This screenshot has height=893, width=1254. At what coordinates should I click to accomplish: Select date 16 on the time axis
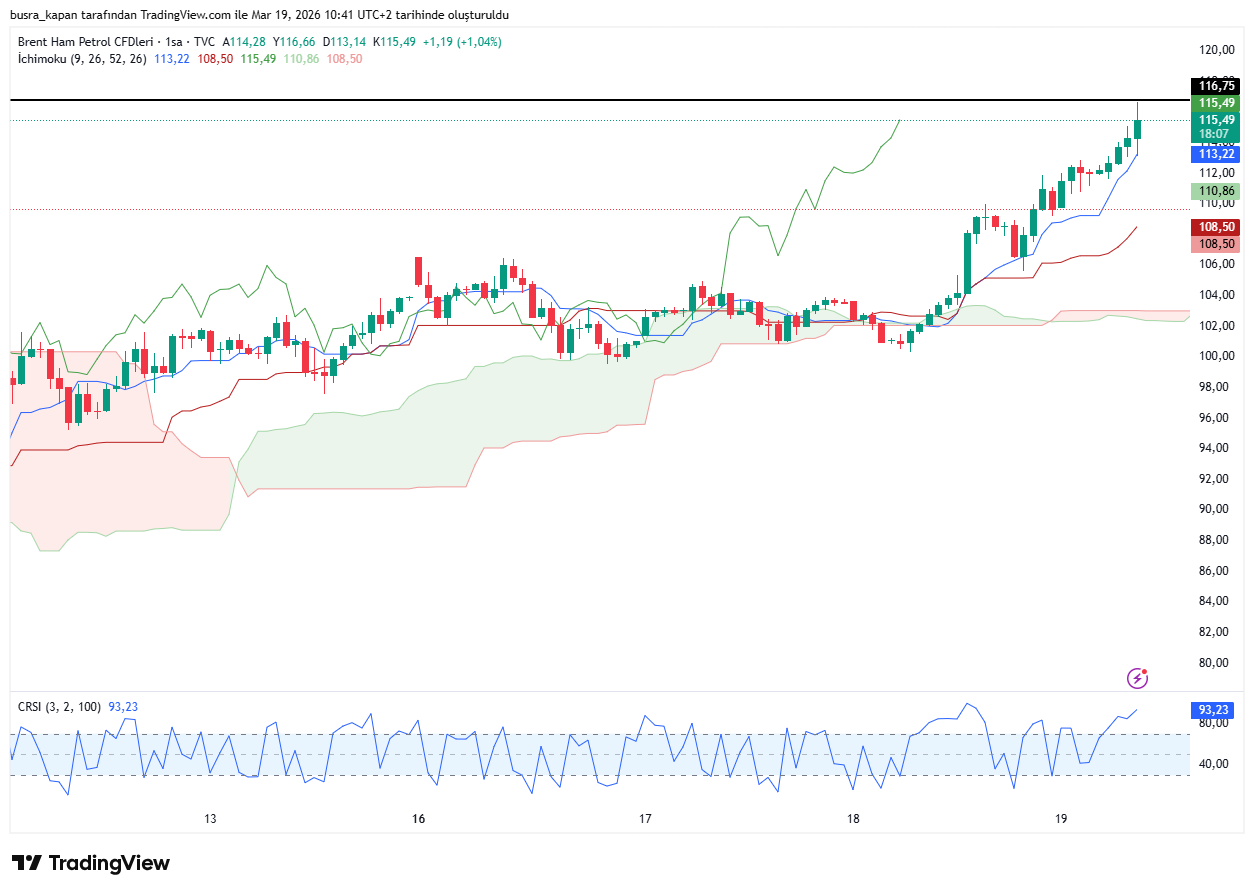click(418, 819)
